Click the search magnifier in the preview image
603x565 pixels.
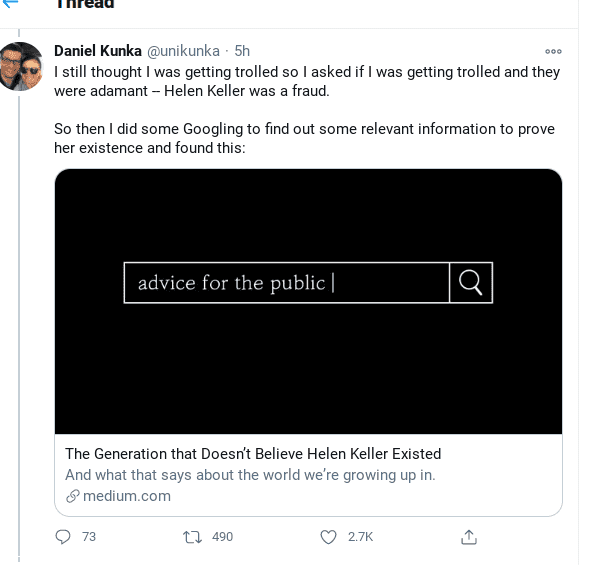pos(471,283)
